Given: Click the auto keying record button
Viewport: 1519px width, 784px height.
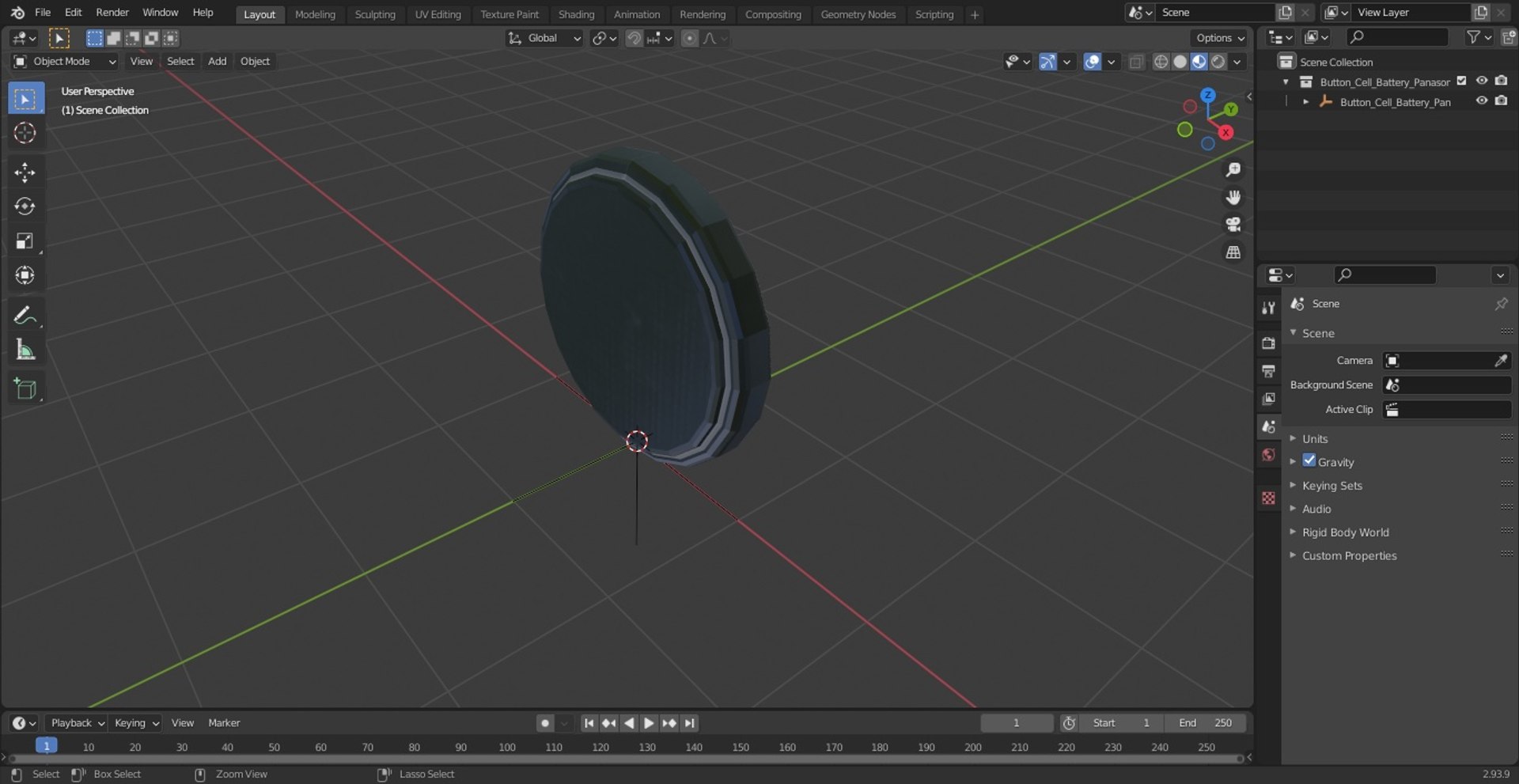Looking at the screenshot, I should 544,723.
